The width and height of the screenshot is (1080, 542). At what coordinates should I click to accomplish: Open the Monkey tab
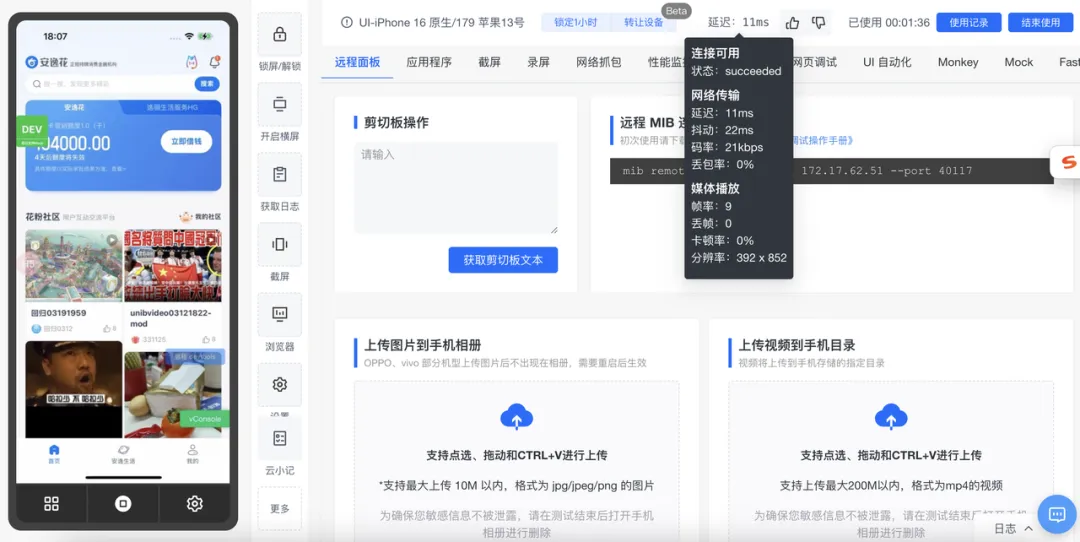click(958, 62)
